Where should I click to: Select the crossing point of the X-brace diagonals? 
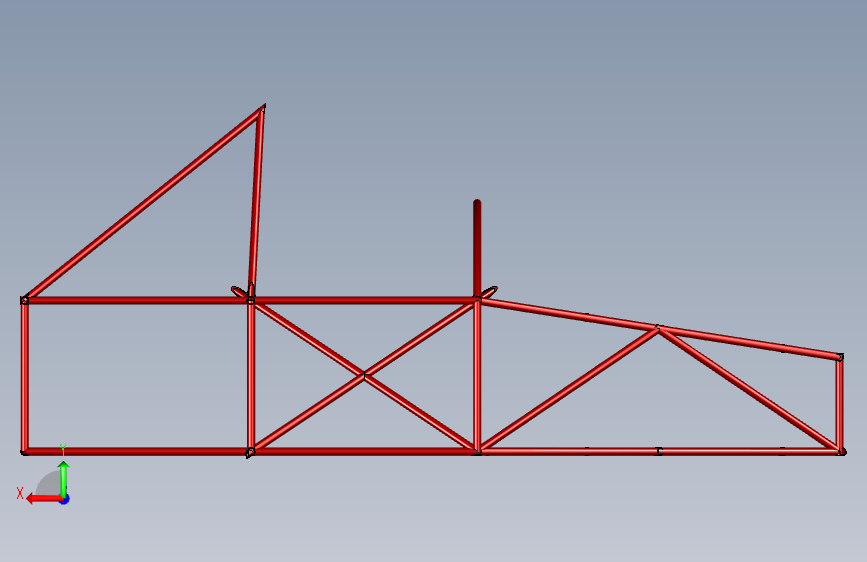click(364, 376)
